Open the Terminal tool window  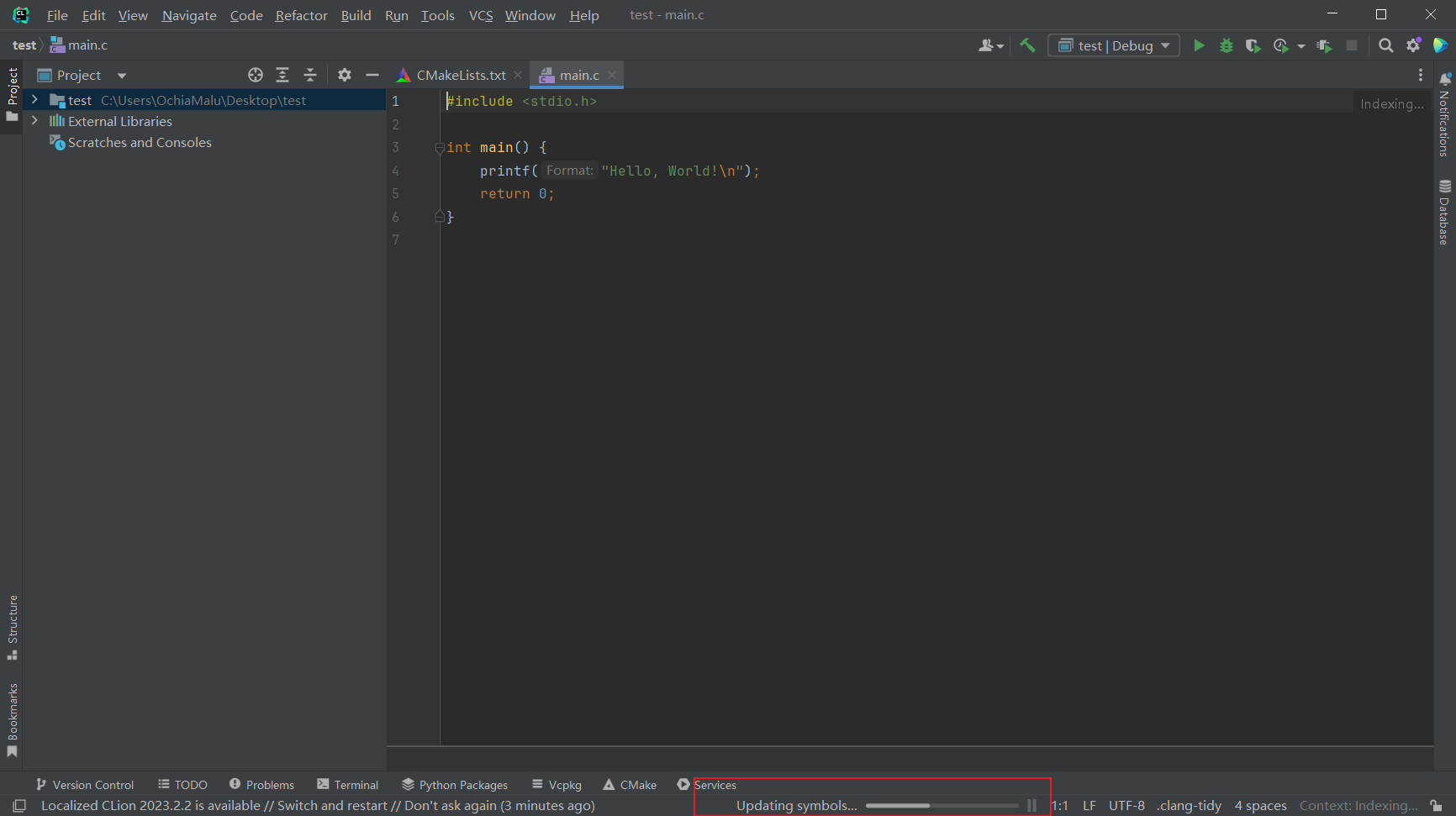click(348, 784)
